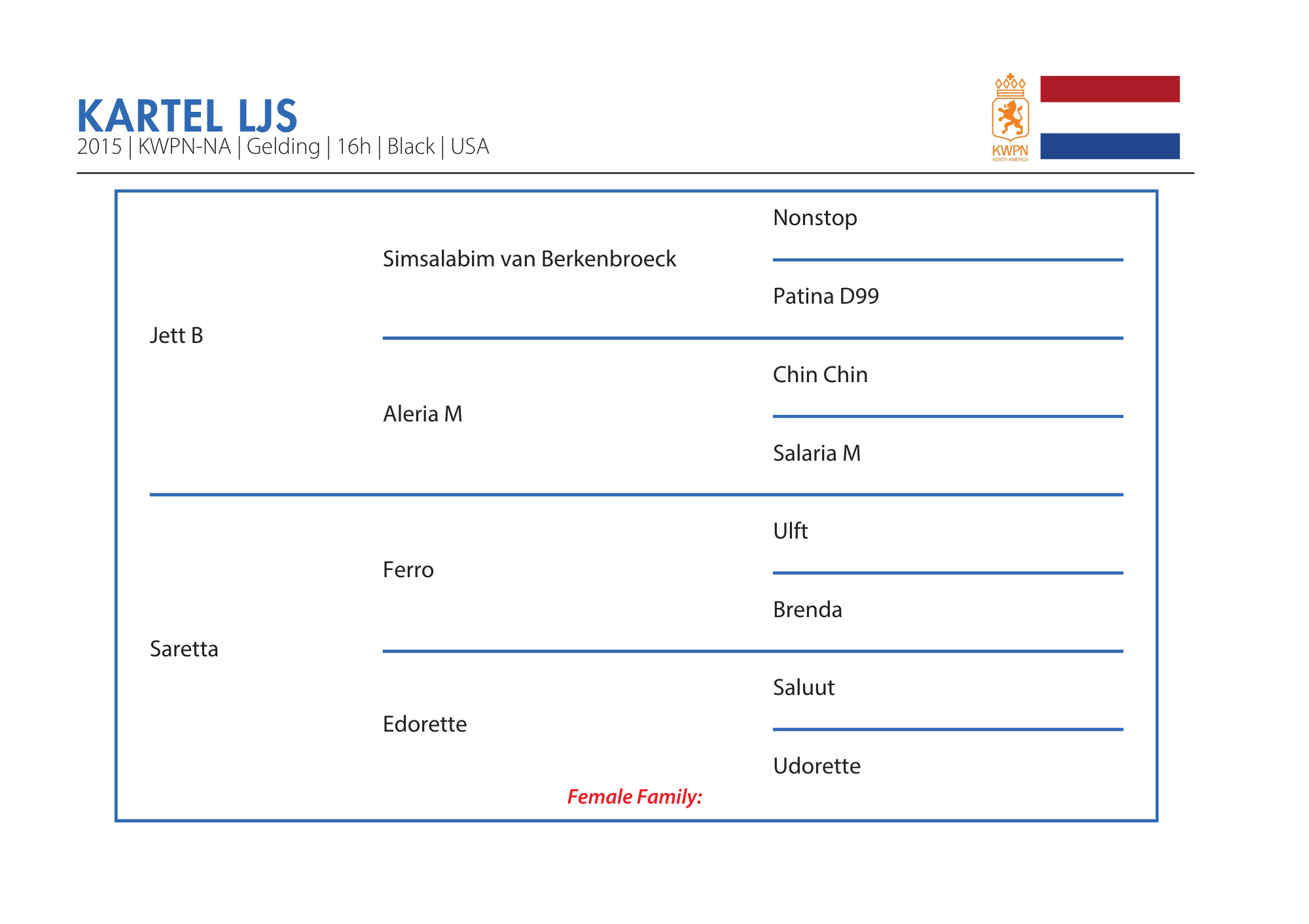The image size is (1309, 924).
Task: Click Simsalabim van Berkenbroeck entry
Action: [x=529, y=259]
